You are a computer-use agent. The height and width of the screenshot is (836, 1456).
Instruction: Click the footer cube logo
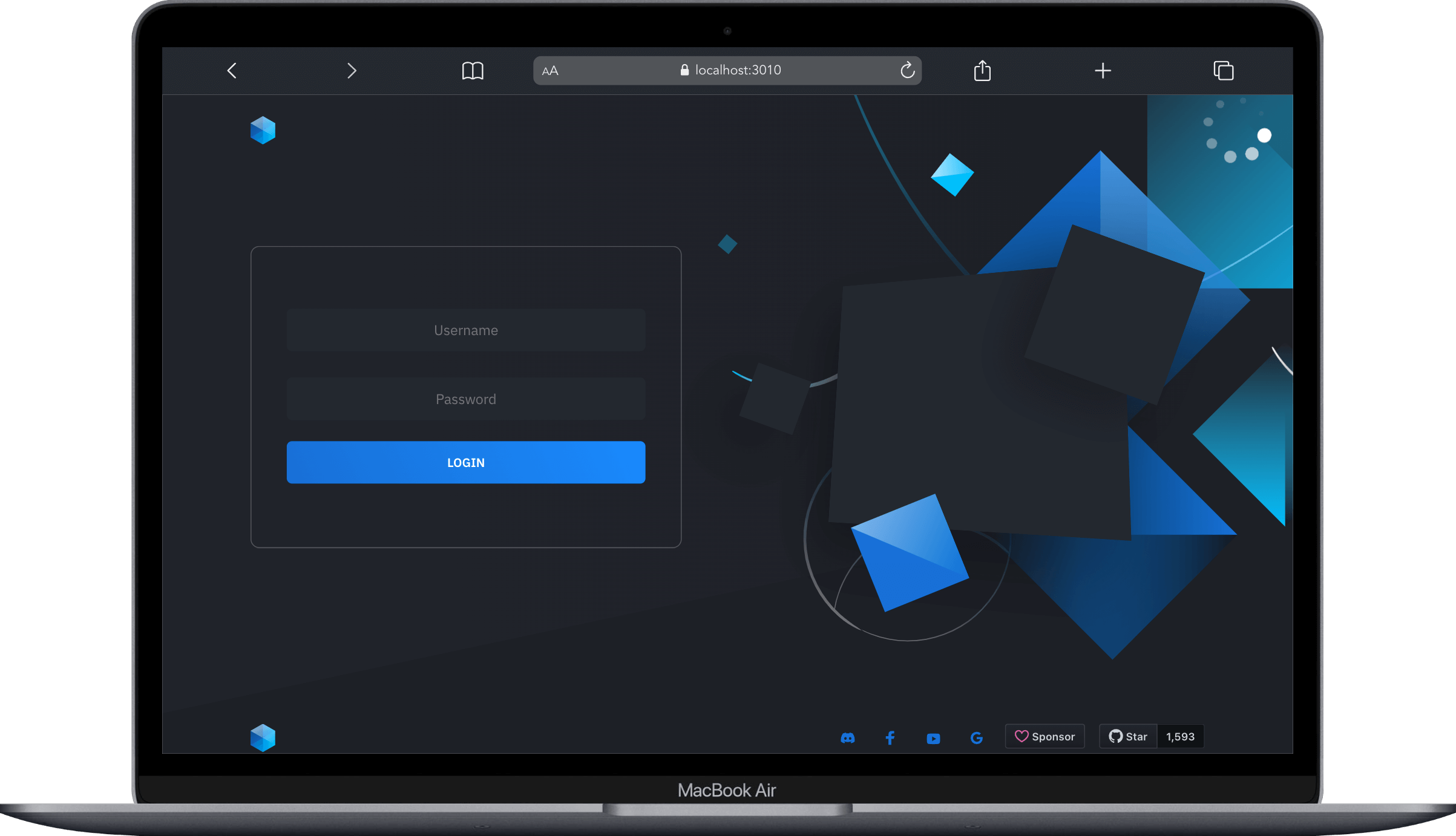263,737
